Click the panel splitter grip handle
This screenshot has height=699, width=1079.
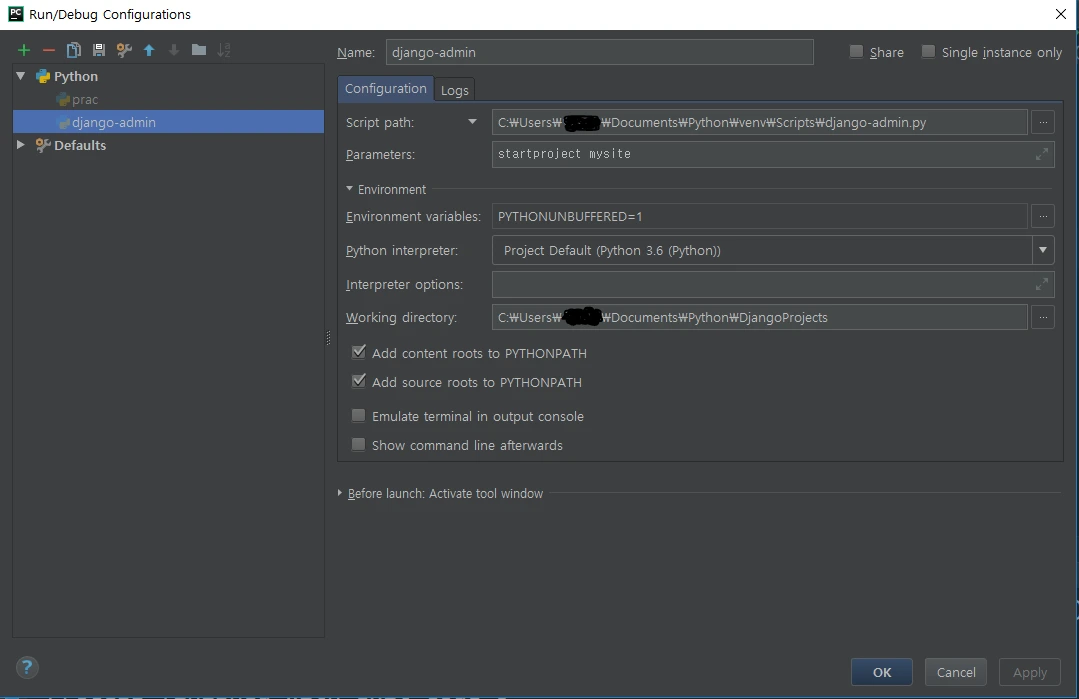328,337
